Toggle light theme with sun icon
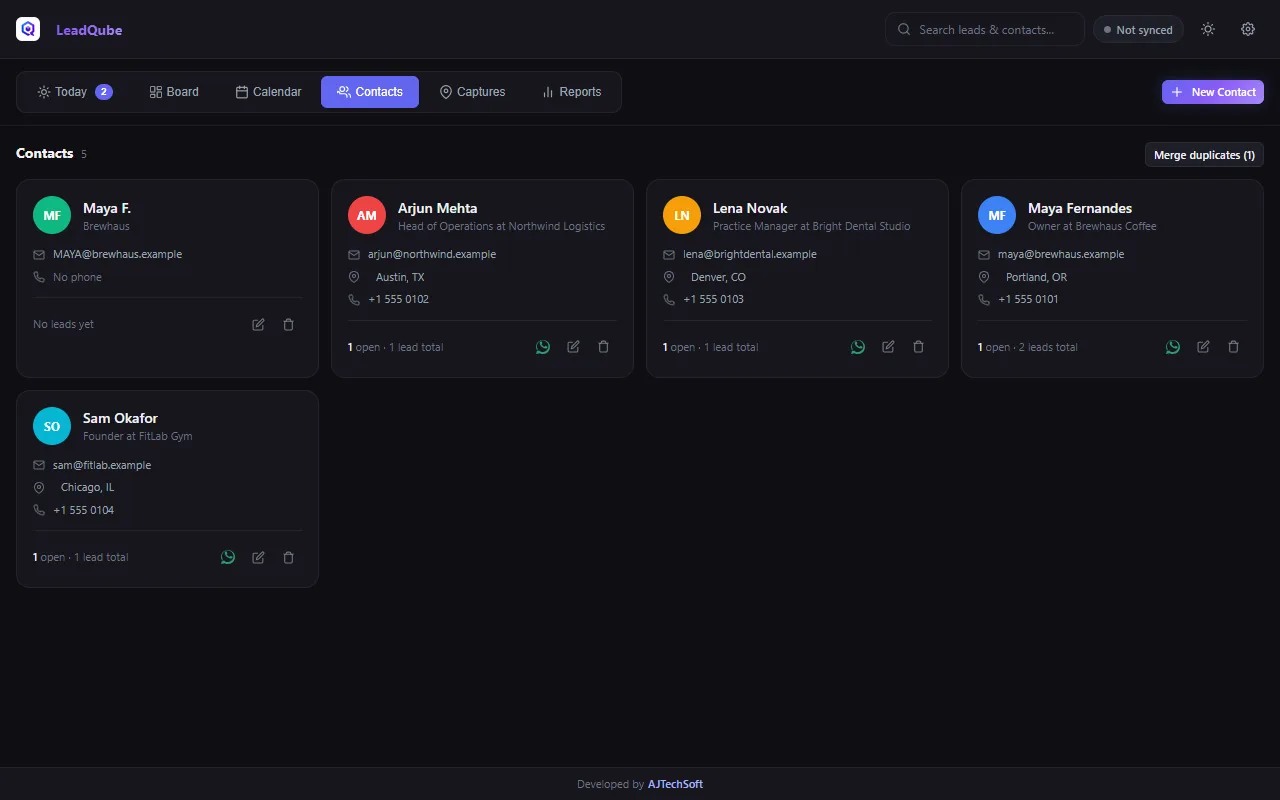This screenshot has height=800, width=1280. pos(1208,29)
